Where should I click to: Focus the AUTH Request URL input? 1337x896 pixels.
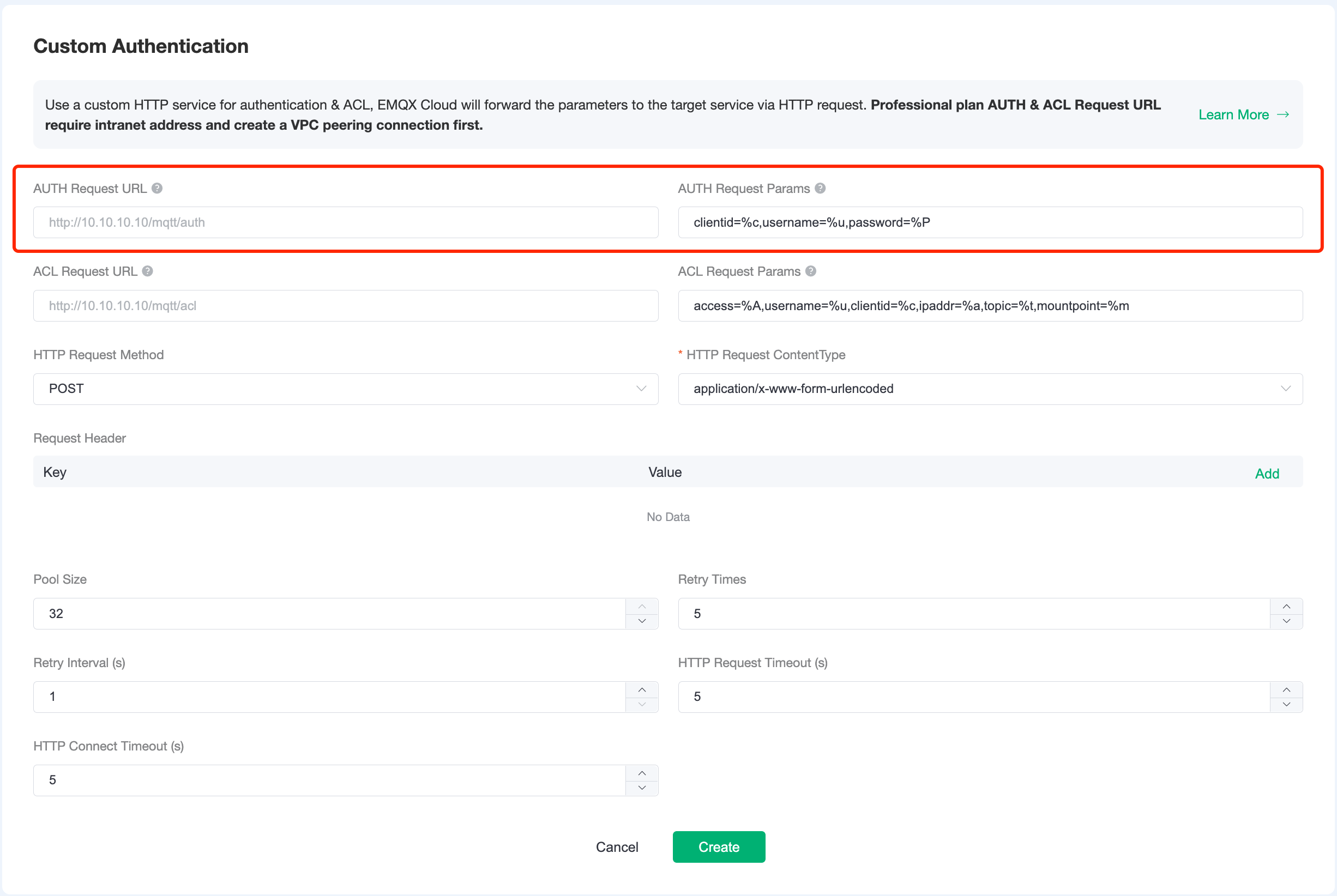(345, 222)
